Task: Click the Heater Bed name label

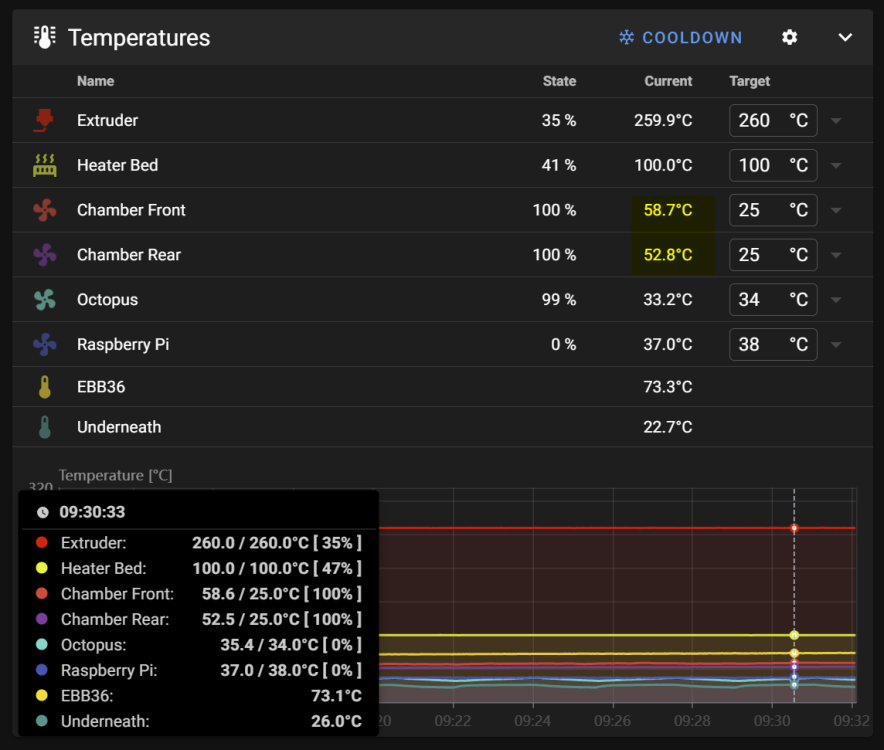Action: coord(117,165)
